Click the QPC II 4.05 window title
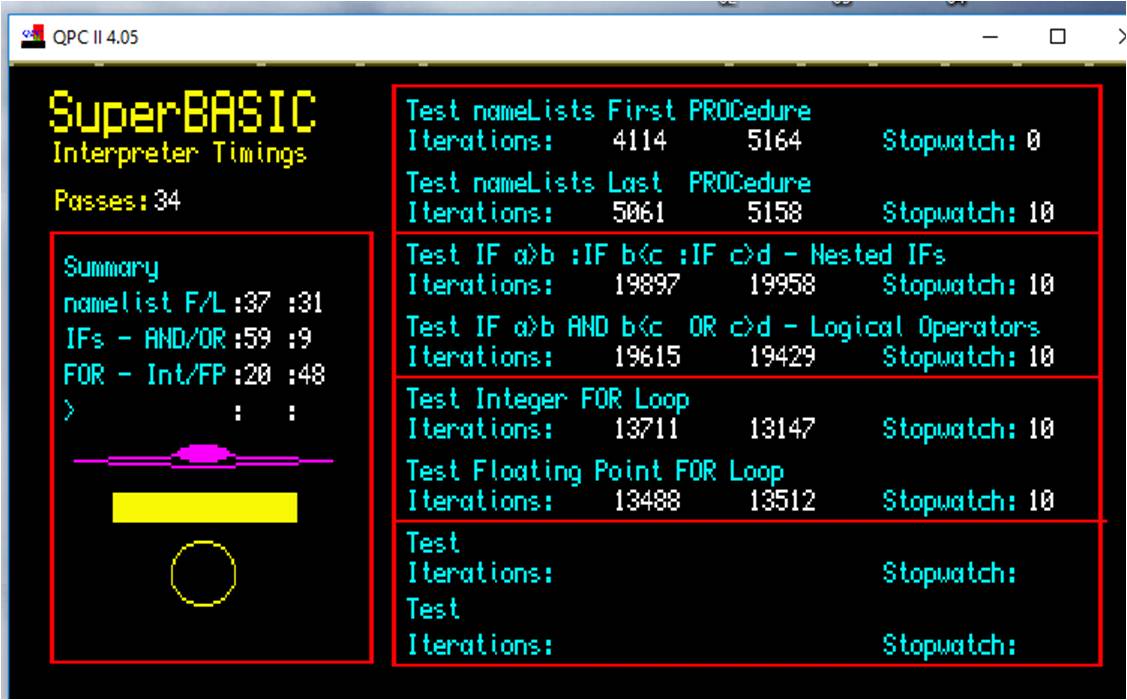 [96, 37]
